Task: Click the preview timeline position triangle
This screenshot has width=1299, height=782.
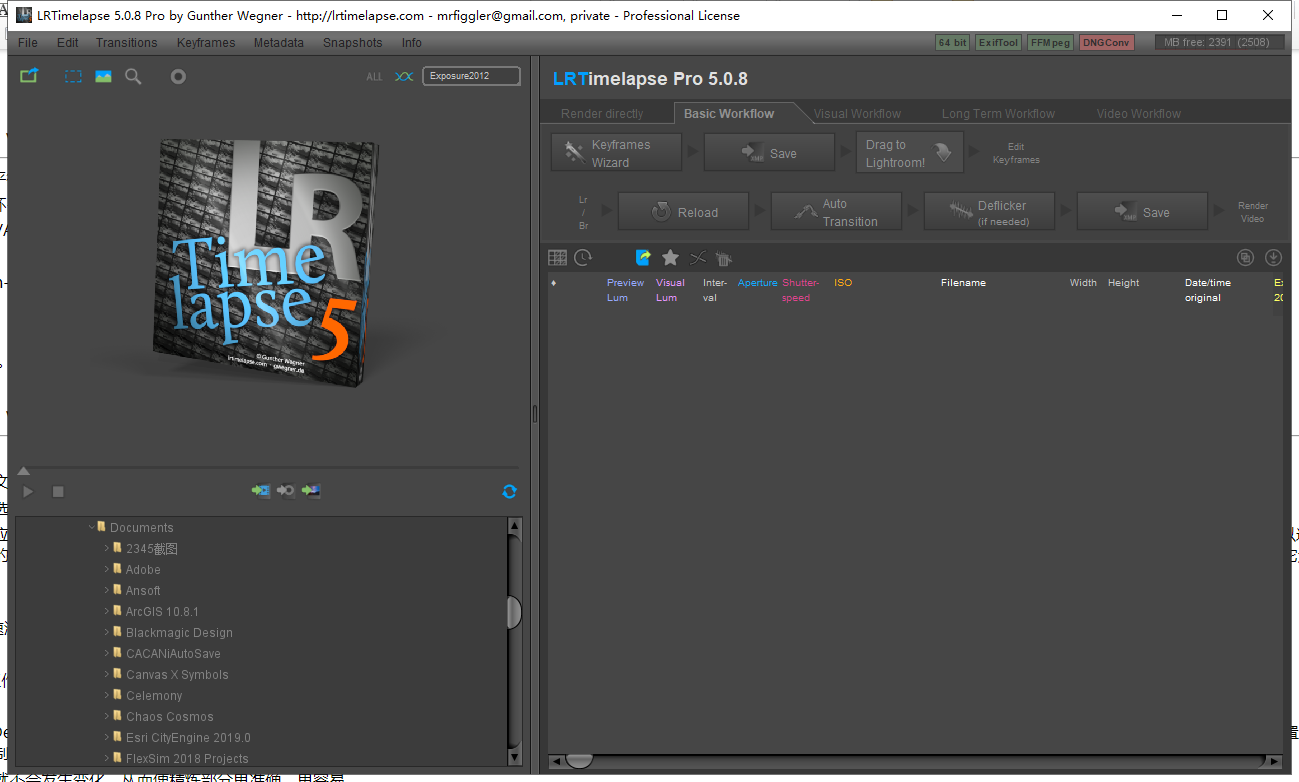Action: [x=24, y=471]
